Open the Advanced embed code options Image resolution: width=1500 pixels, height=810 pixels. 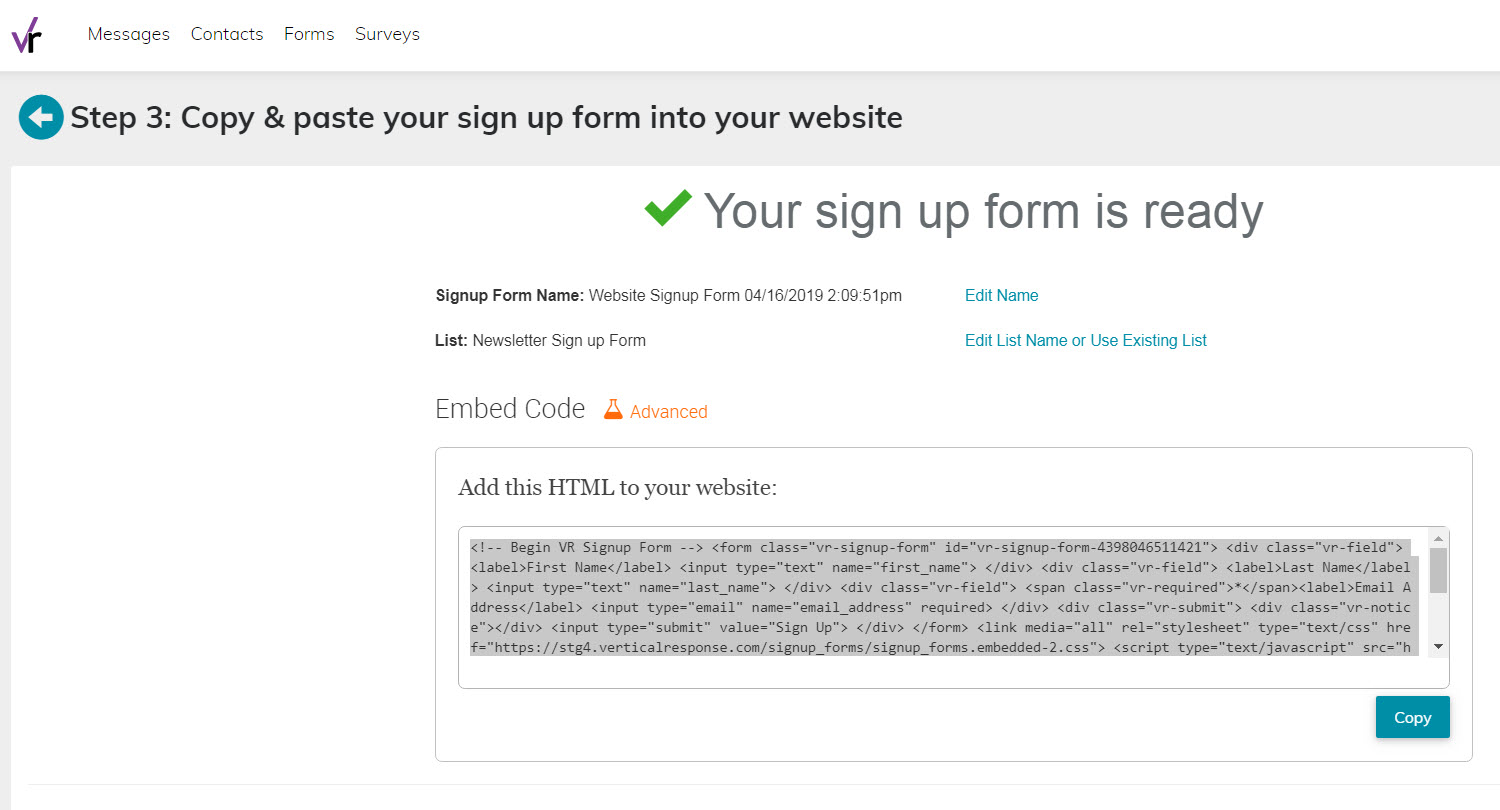click(x=668, y=411)
